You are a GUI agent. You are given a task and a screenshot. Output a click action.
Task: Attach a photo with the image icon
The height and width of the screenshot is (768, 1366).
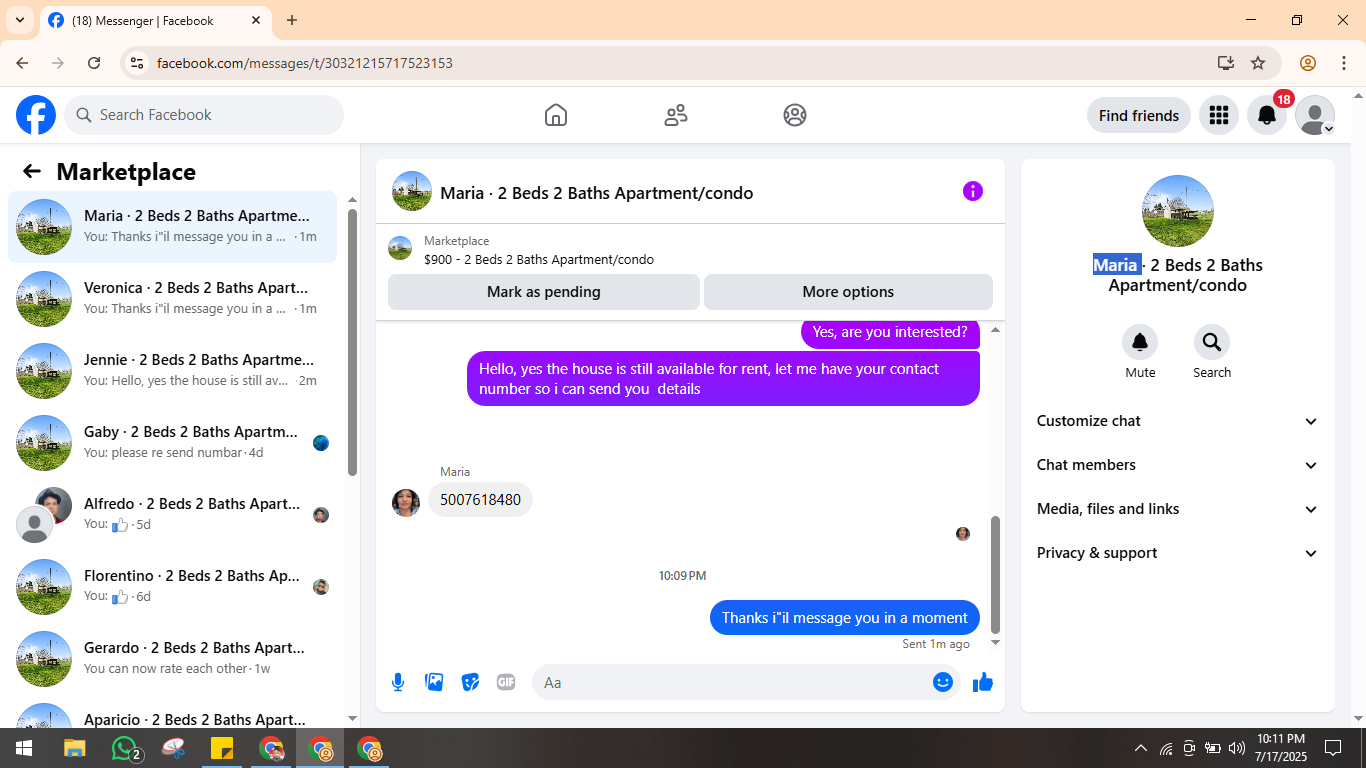434,682
